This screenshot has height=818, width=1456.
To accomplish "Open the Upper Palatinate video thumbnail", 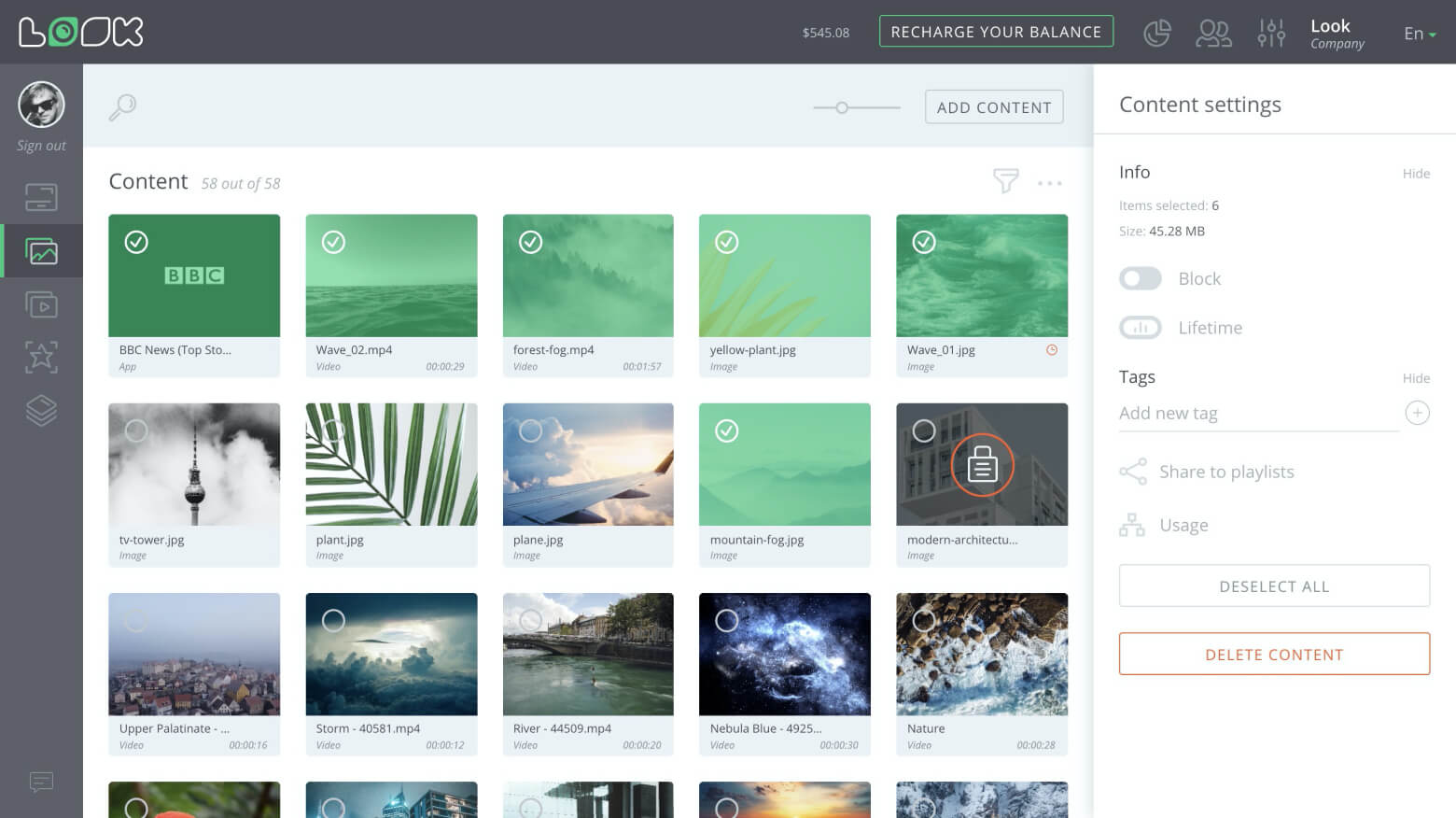I will (x=194, y=654).
